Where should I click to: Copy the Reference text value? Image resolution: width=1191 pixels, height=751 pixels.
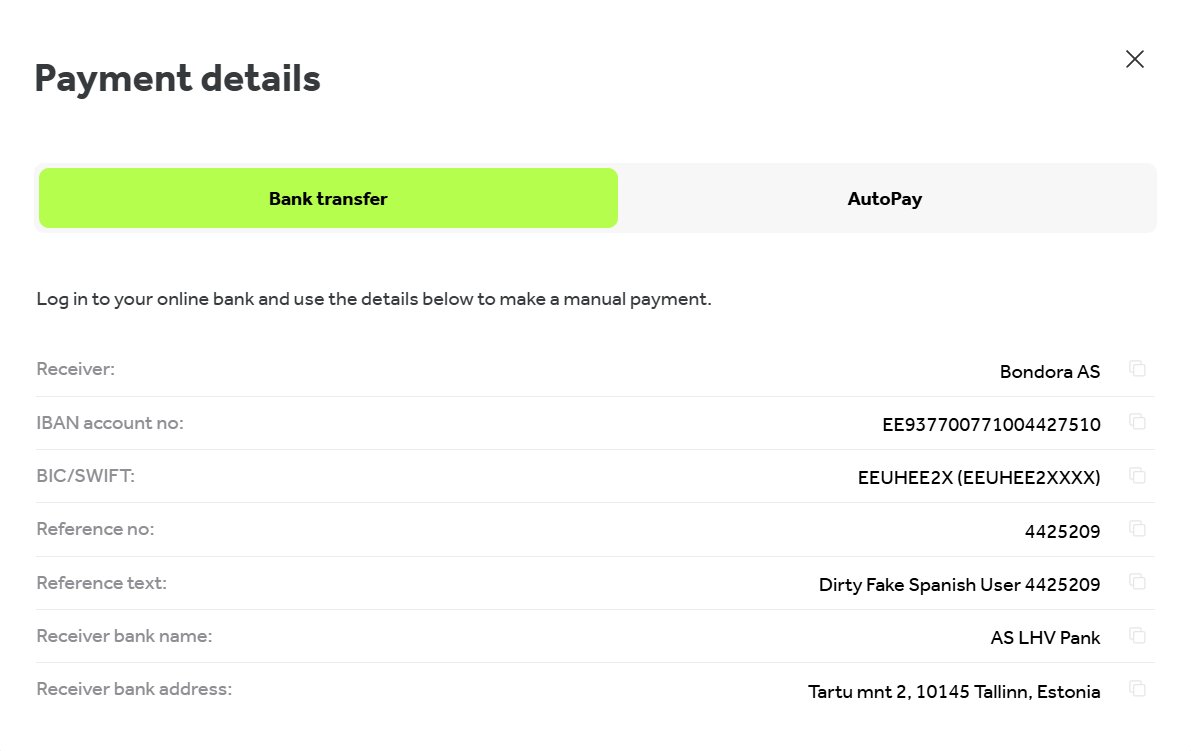[1137, 582]
